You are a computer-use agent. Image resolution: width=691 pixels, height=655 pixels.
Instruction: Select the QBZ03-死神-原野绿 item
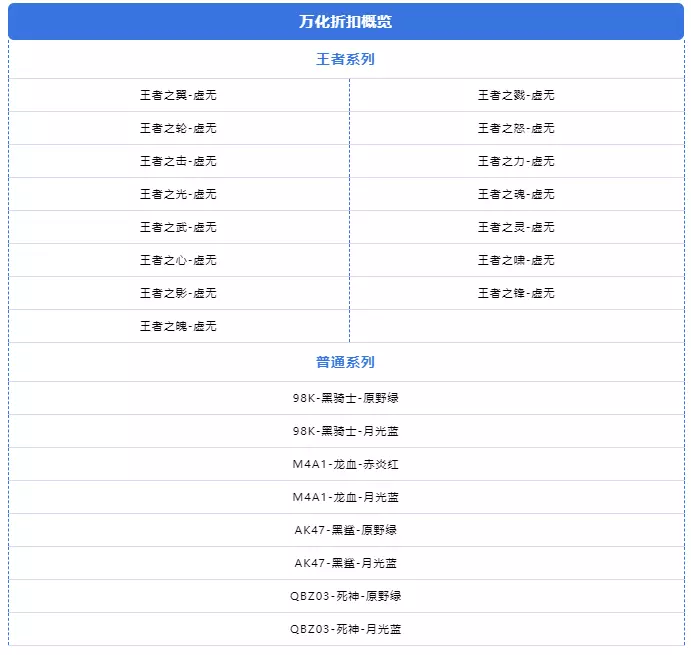point(346,596)
